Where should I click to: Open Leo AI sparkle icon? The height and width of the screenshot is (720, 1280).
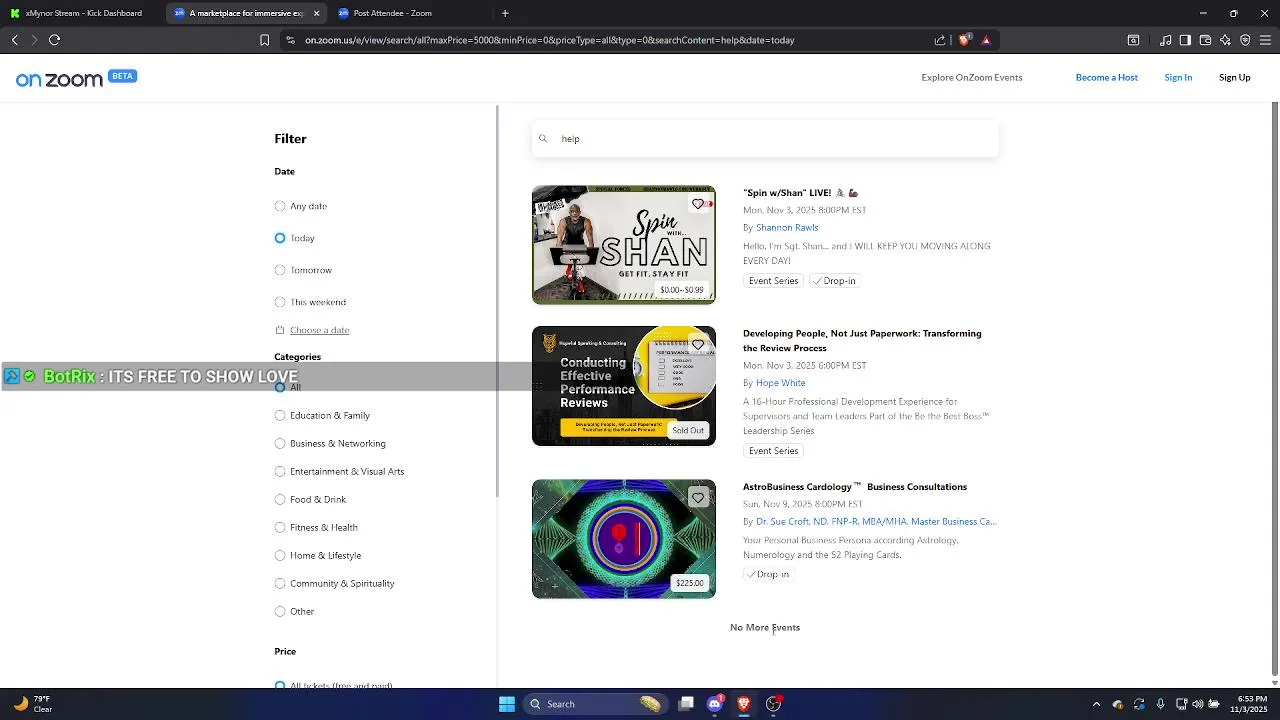pyautogui.click(x=1225, y=40)
